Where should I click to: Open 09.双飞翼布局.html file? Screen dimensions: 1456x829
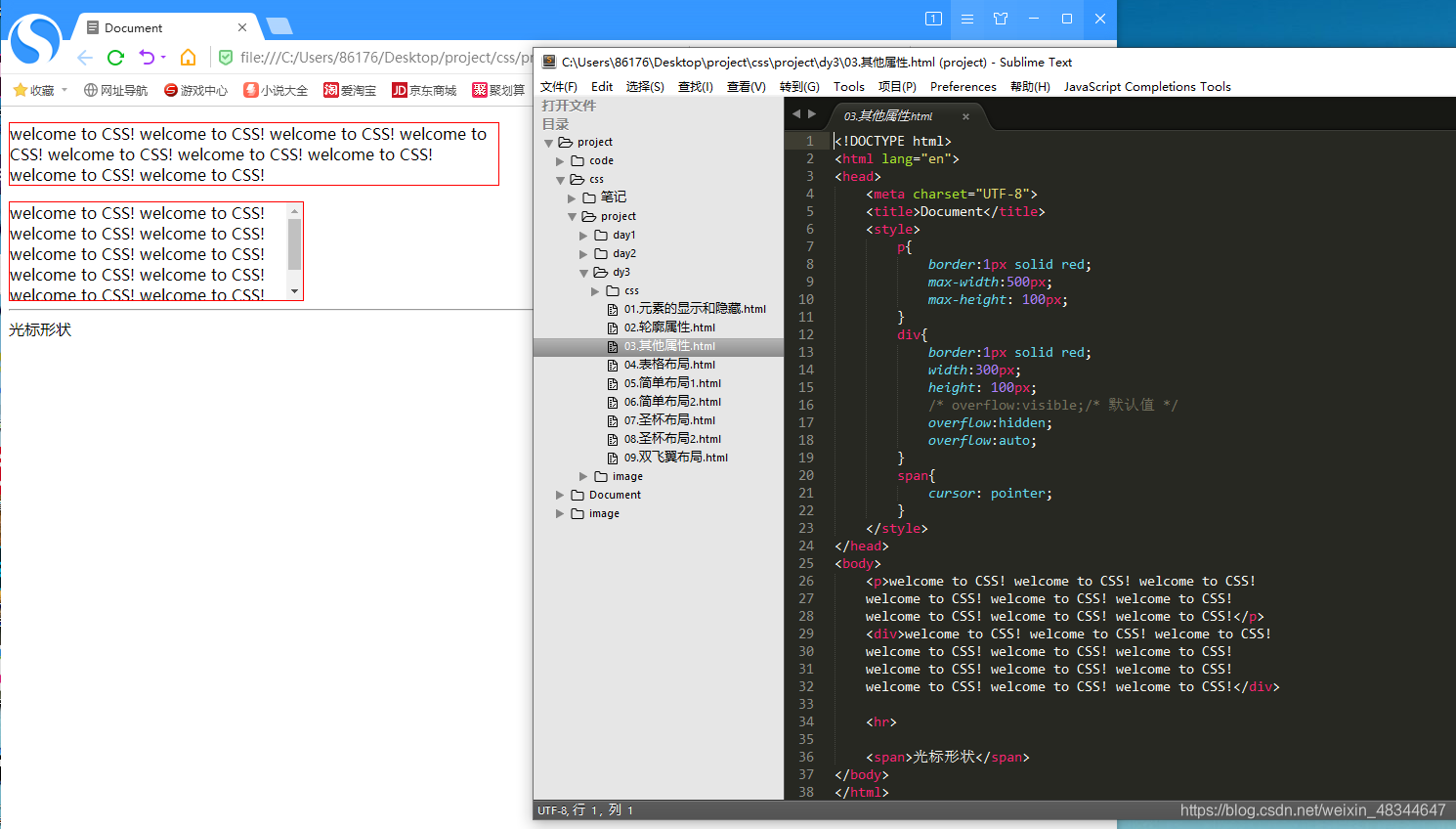click(676, 458)
